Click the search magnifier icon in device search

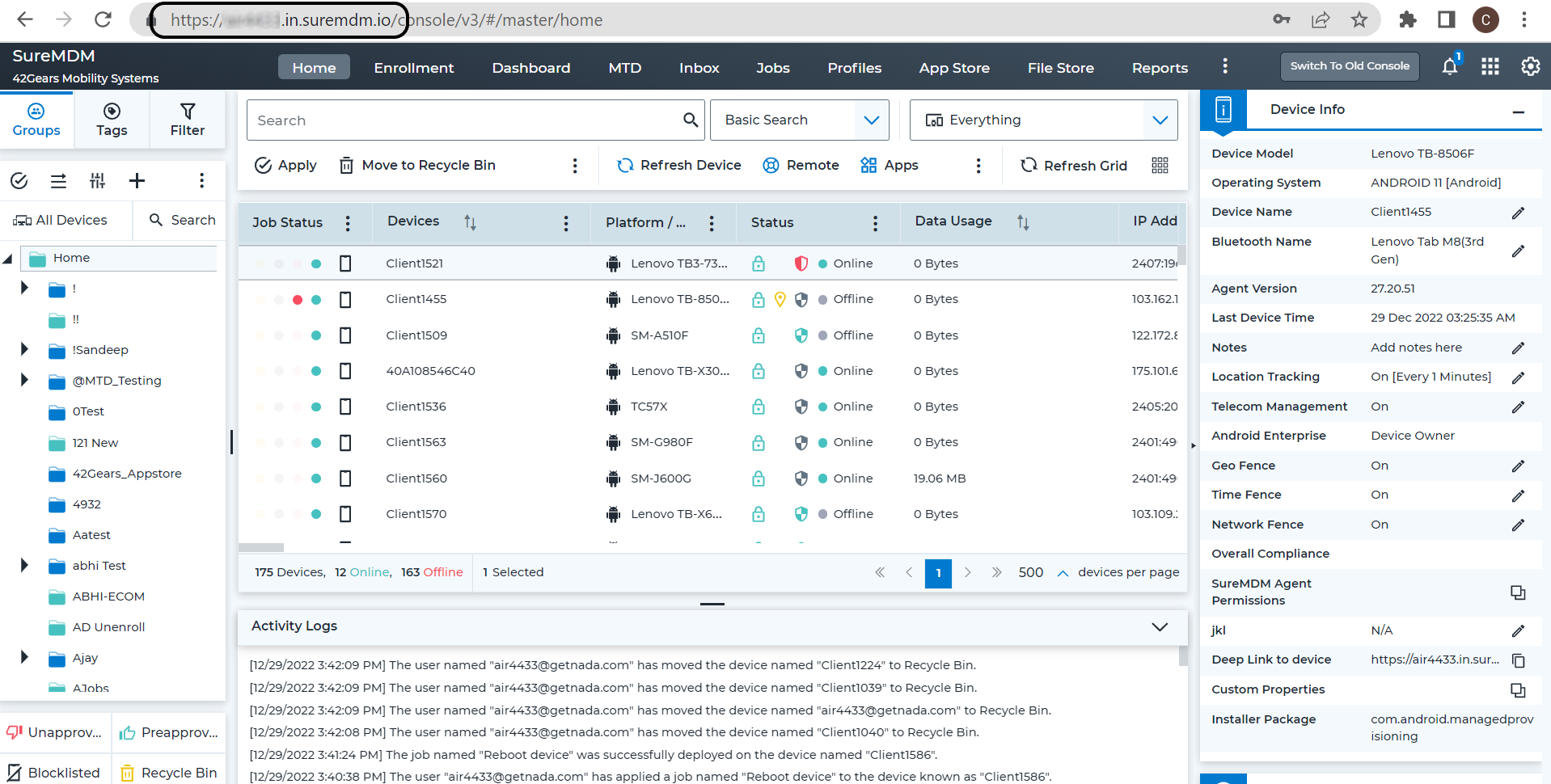point(690,120)
